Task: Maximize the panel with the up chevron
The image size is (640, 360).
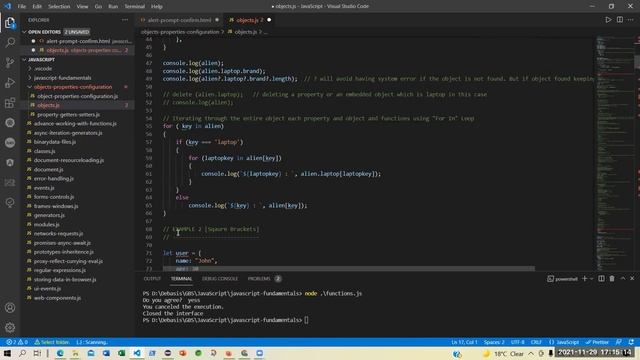Action: 623,278
